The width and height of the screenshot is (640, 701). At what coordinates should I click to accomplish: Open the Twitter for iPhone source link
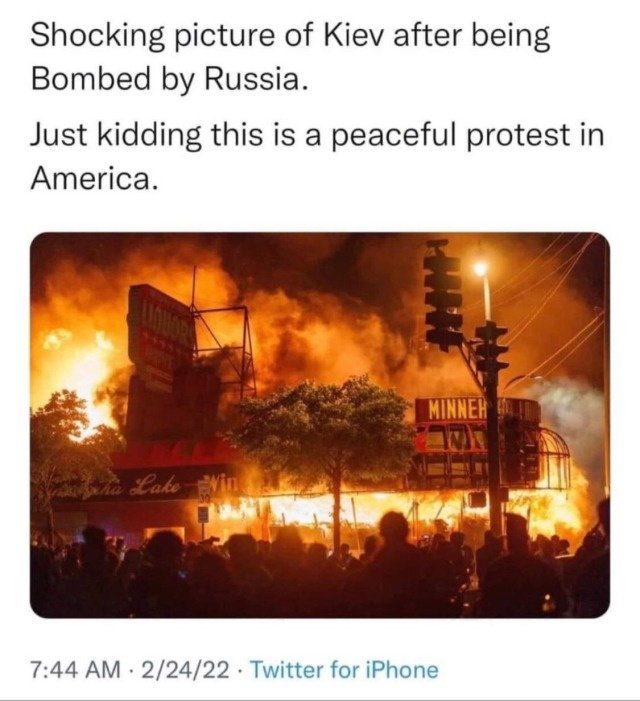point(344,669)
